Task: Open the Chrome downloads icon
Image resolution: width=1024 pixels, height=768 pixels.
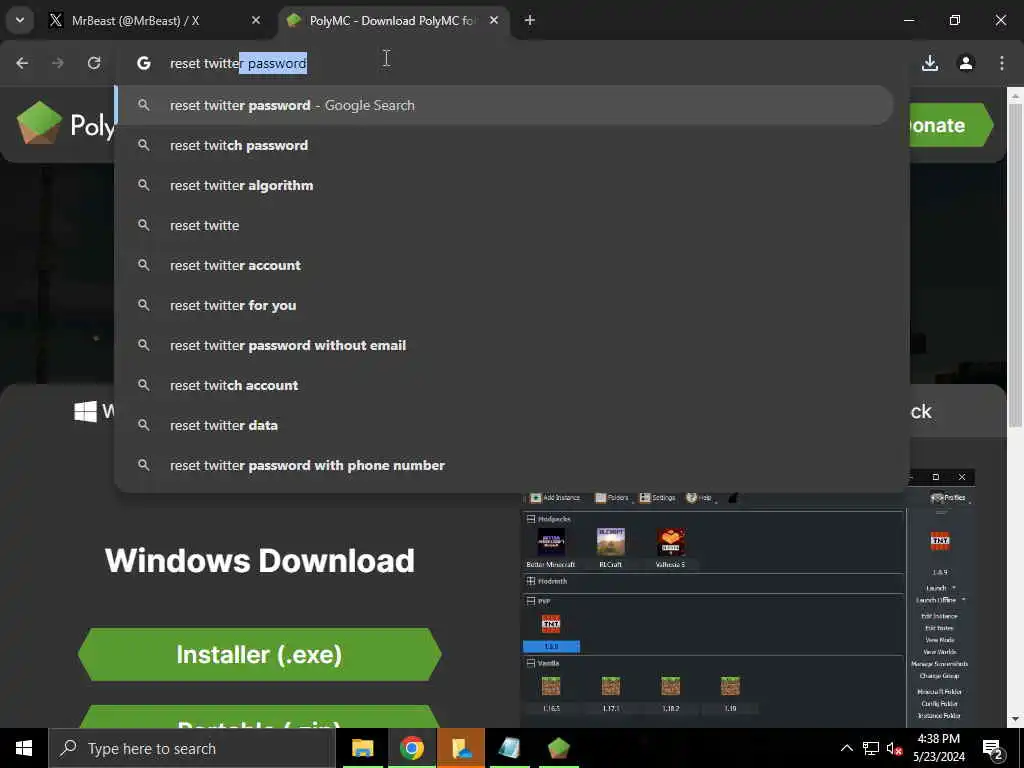Action: pos(930,63)
